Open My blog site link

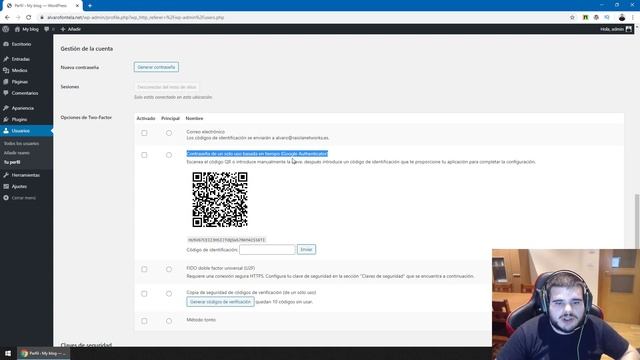tap(27, 29)
